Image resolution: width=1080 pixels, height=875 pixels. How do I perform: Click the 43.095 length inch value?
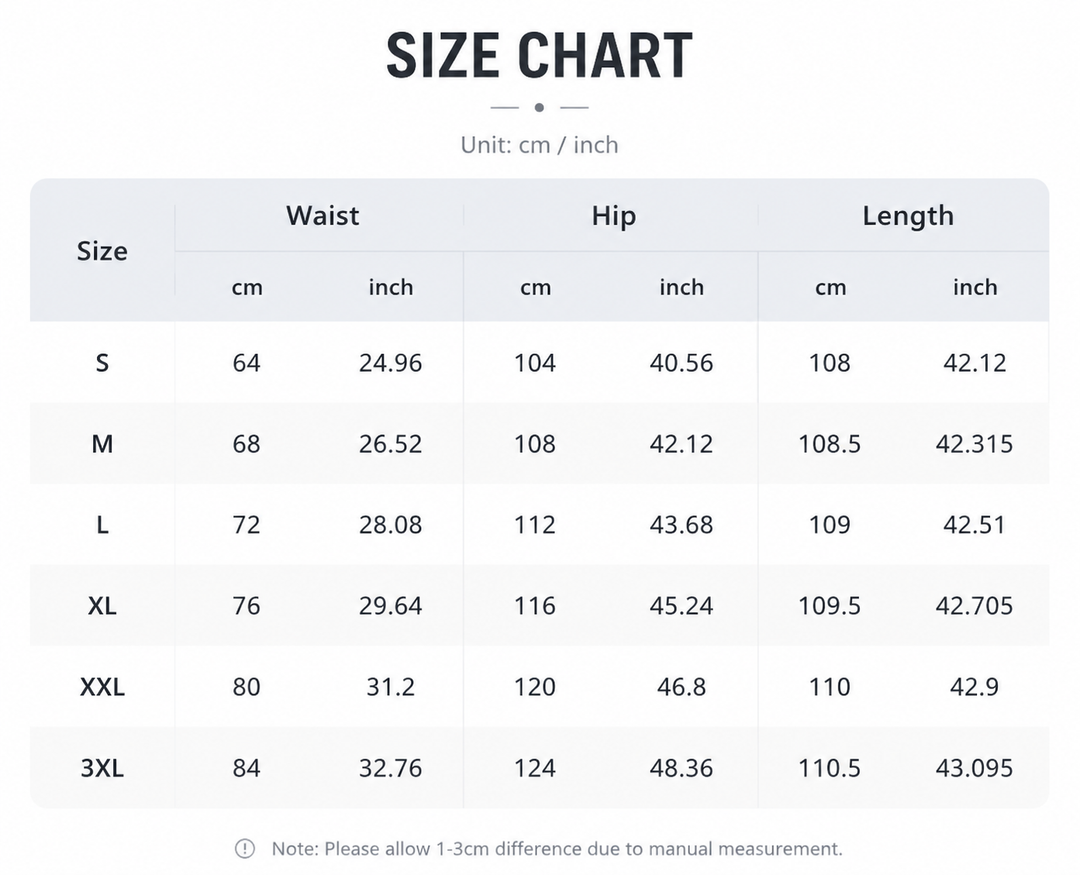pos(974,768)
